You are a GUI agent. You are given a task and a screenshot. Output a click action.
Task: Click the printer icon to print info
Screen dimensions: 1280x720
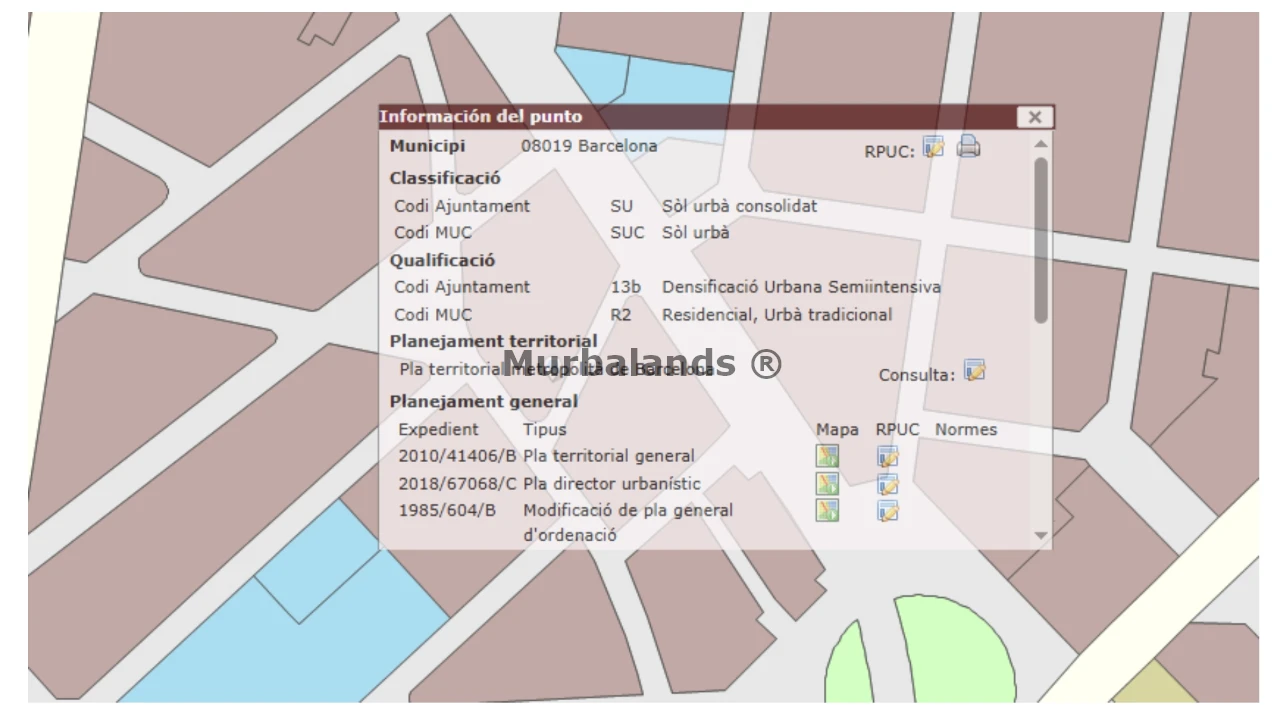(x=968, y=147)
